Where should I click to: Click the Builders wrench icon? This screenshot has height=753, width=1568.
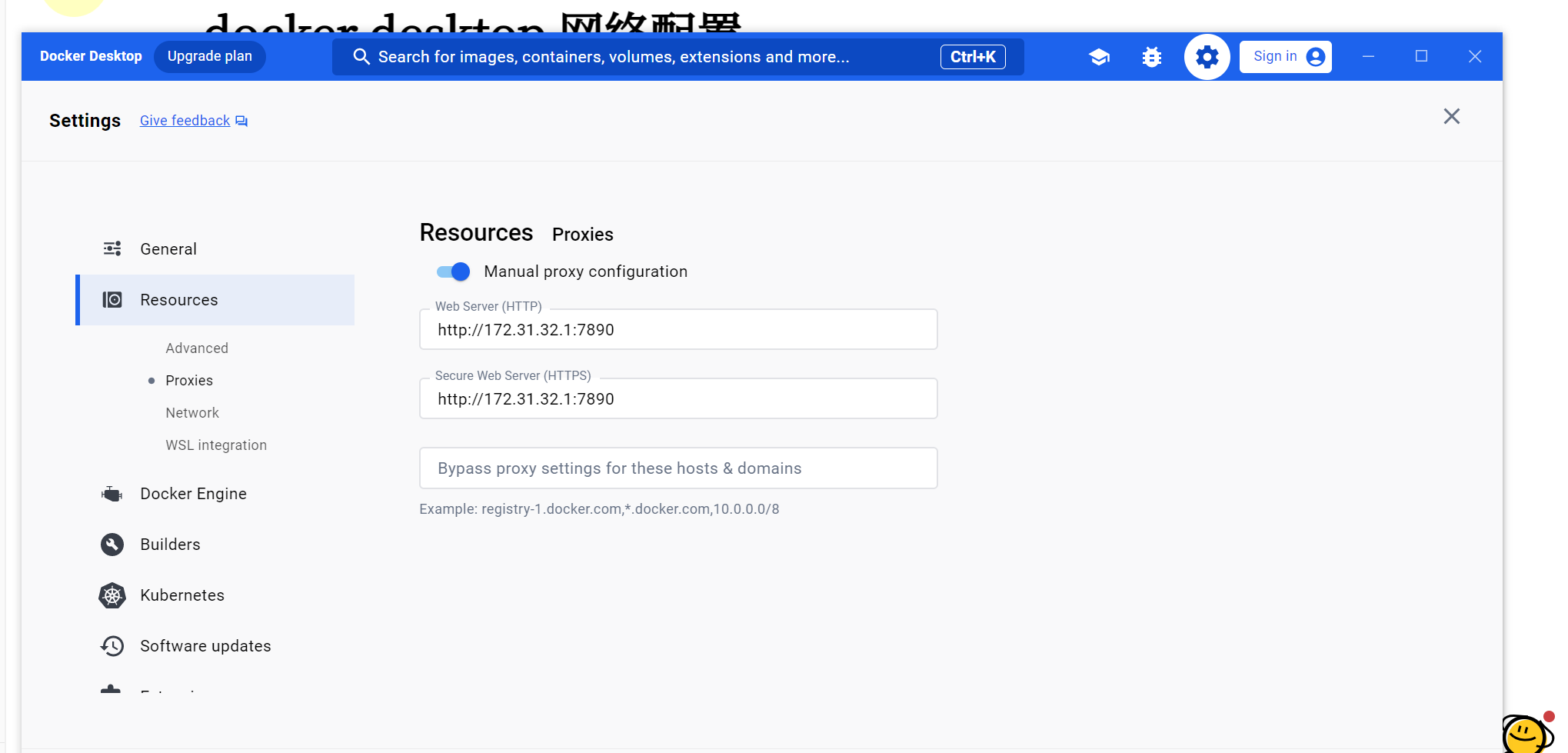(x=112, y=545)
